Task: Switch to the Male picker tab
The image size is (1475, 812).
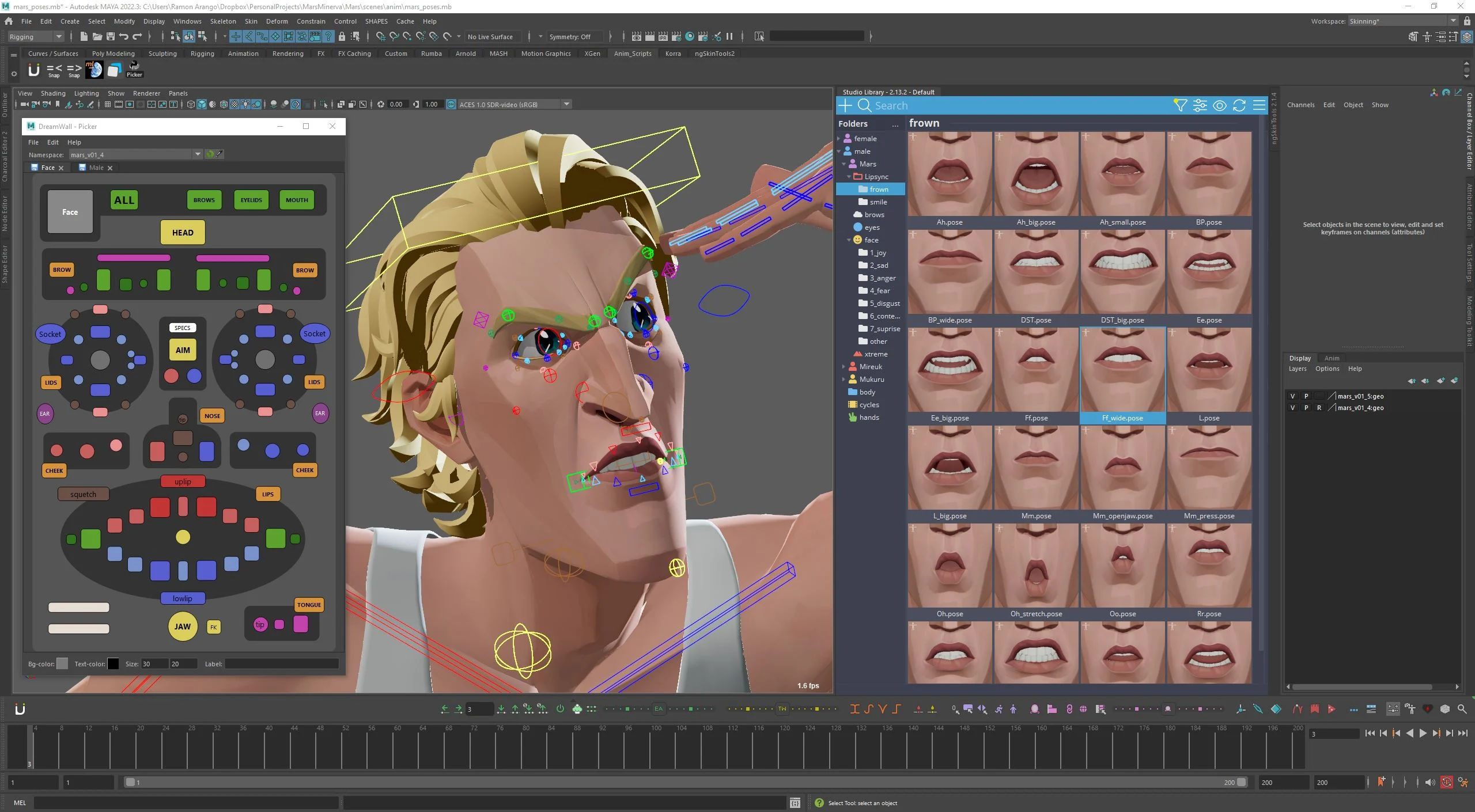Action: 96,168
